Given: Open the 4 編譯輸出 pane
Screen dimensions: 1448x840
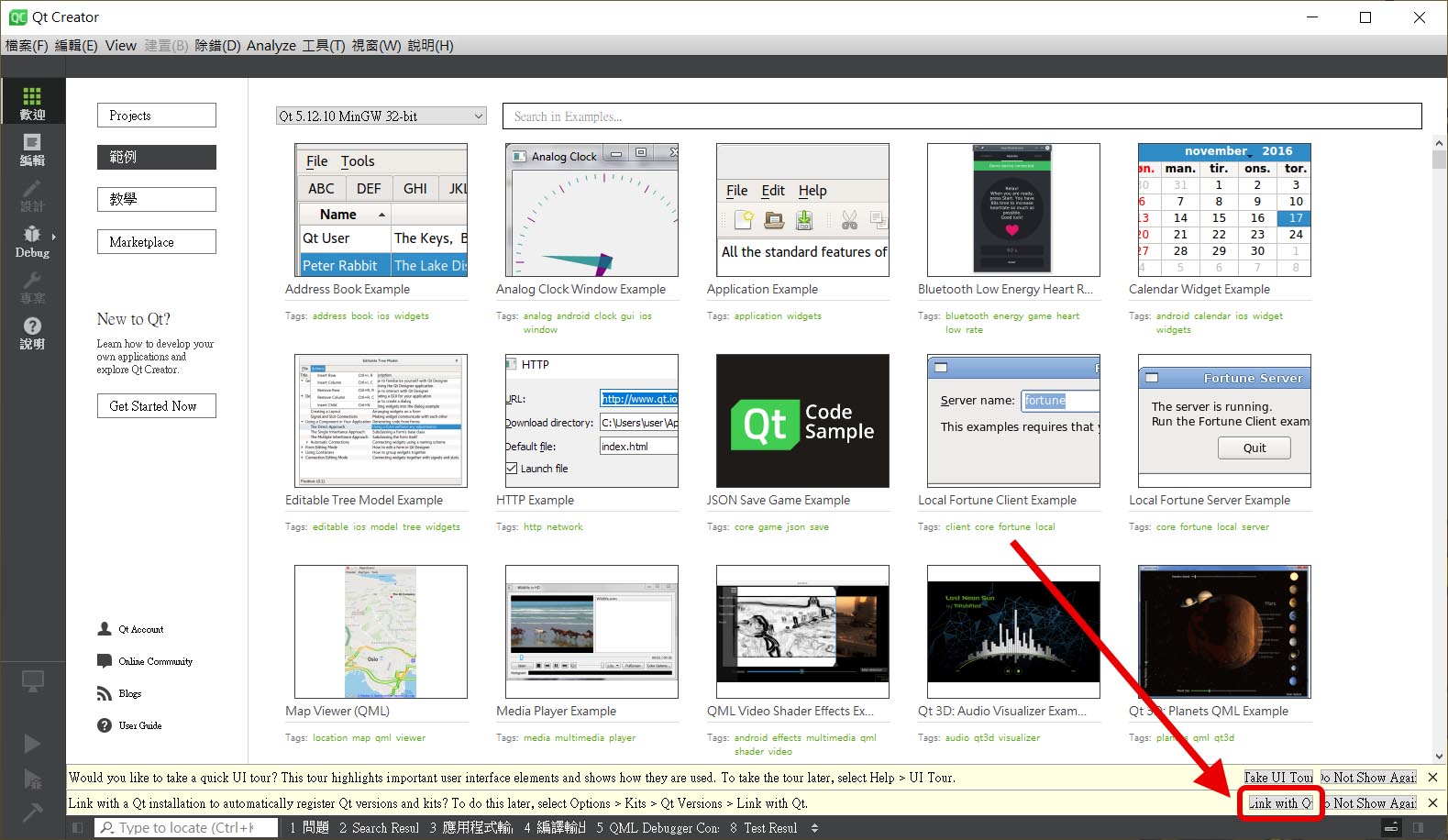Looking at the screenshot, I should coord(555,828).
